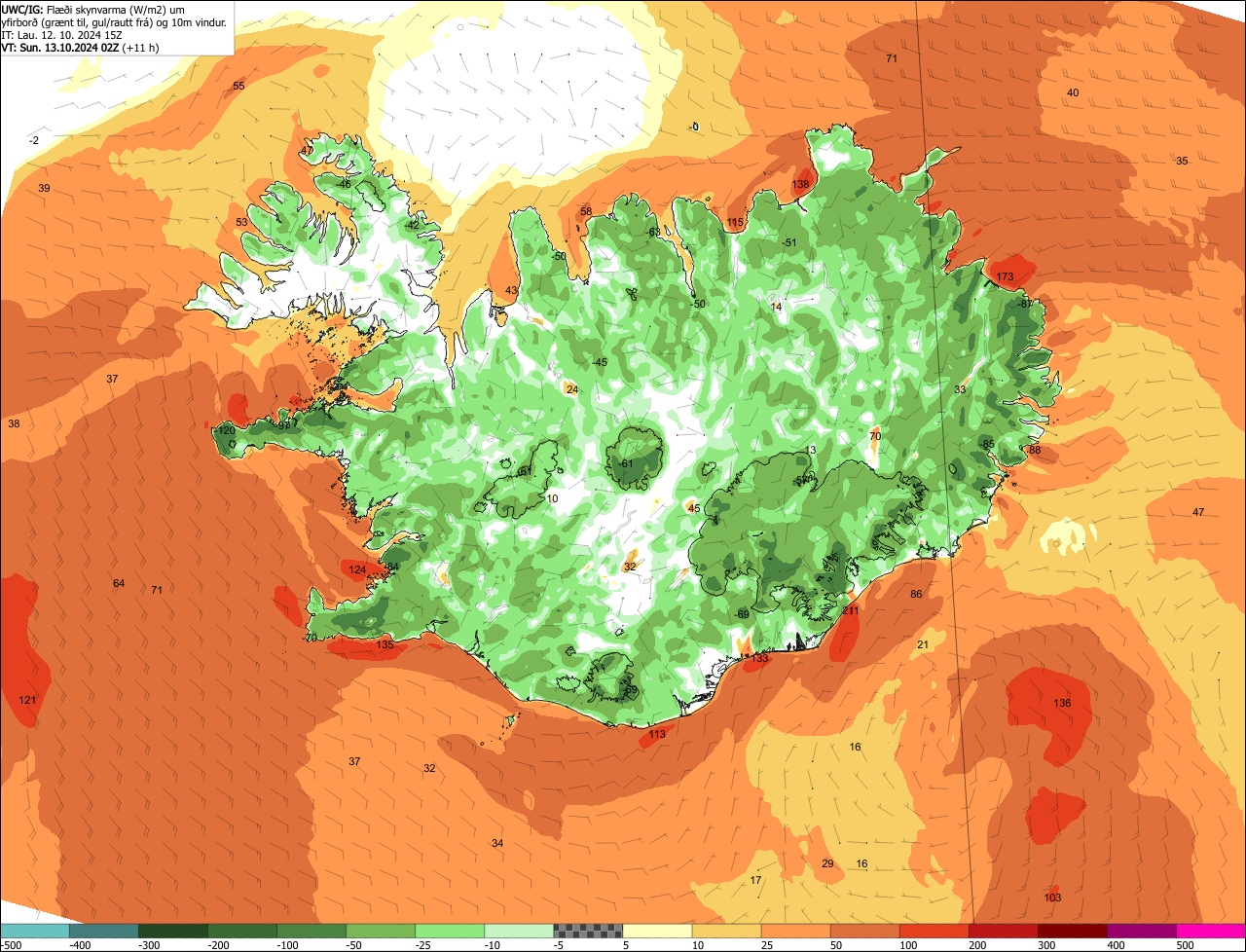Click the pale mint legend swatch above -10
The image size is (1246, 952).
point(518,931)
